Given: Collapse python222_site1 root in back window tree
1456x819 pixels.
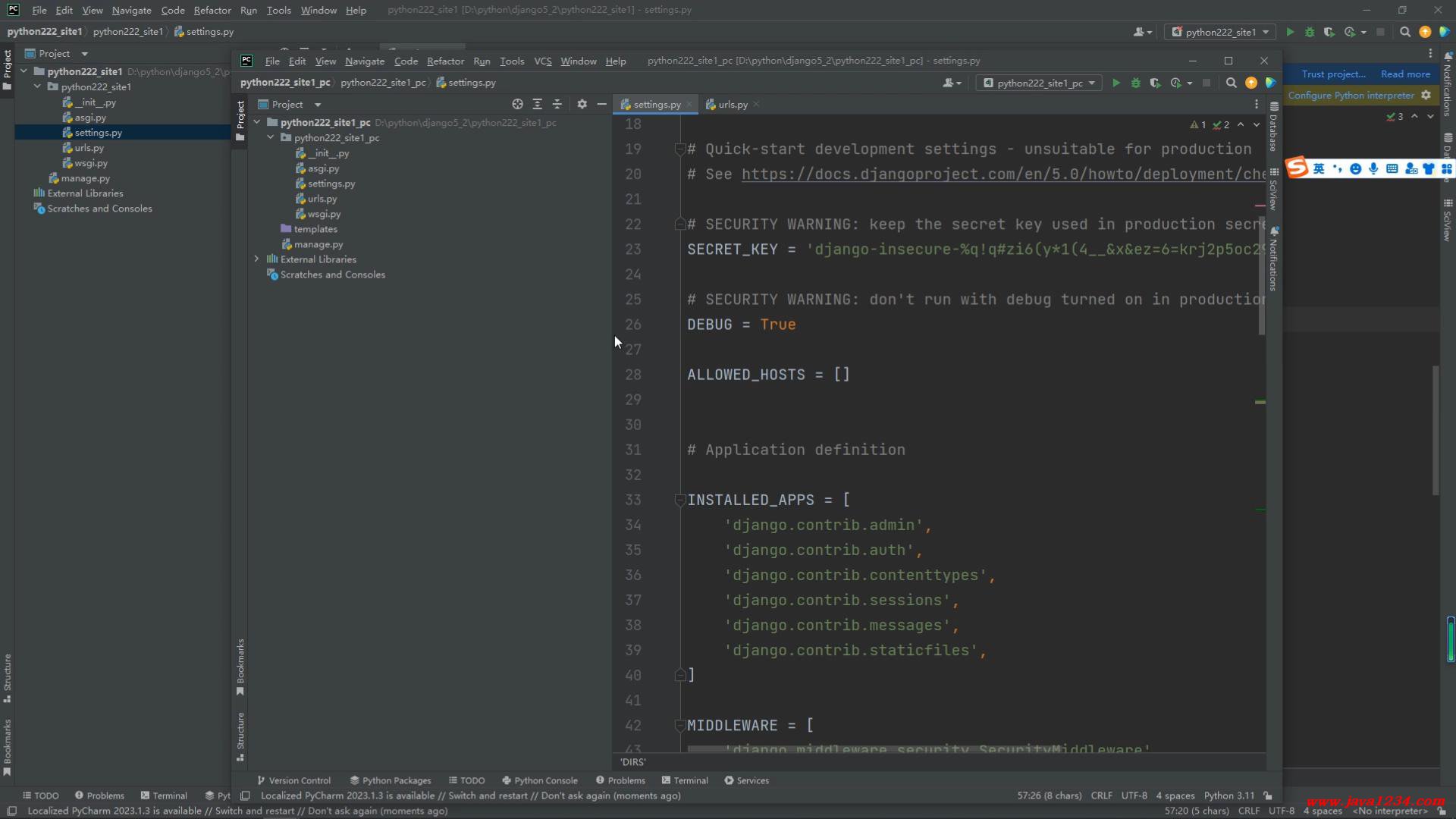Looking at the screenshot, I should 24,71.
